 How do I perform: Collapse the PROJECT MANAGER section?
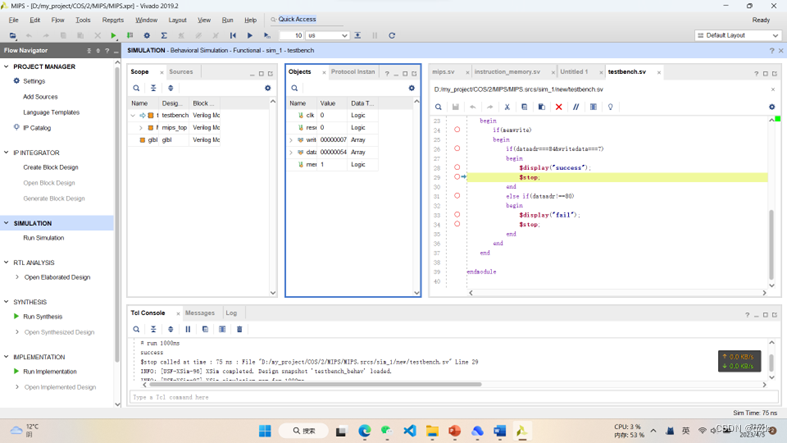coord(6,66)
